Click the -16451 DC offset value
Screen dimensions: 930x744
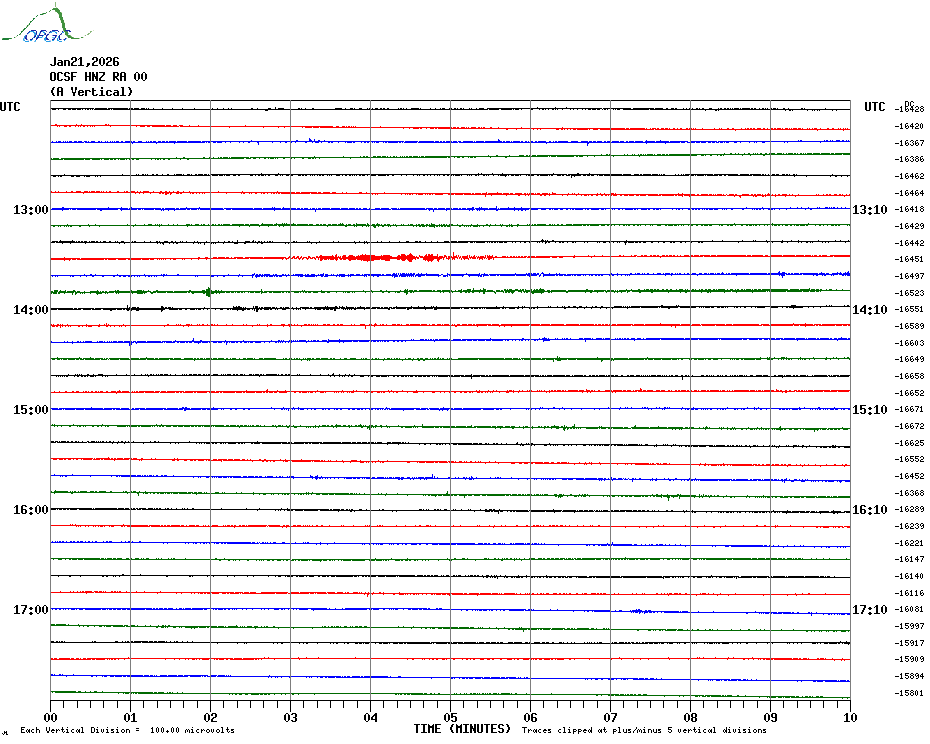pyautogui.click(x=909, y=259)
